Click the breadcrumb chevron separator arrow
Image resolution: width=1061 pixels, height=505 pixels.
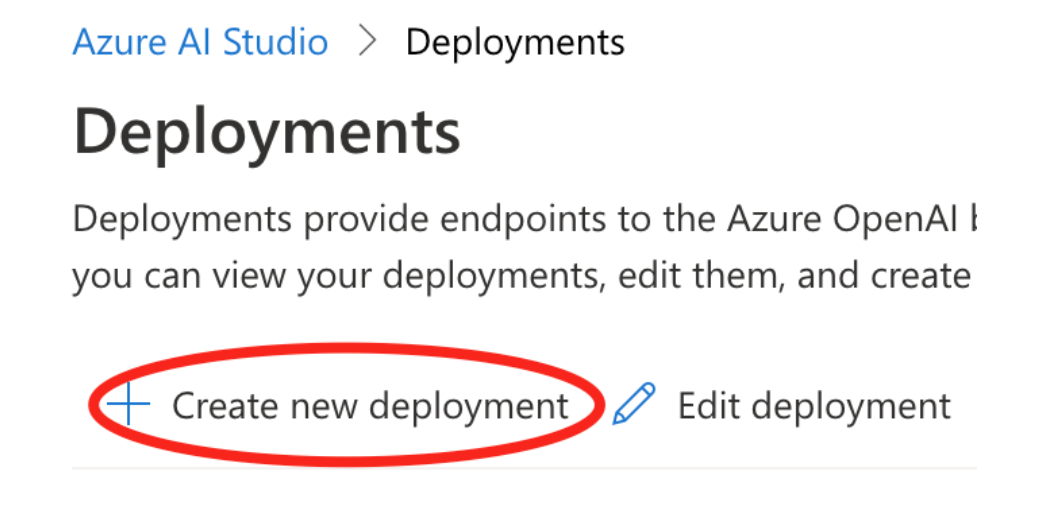367,43
